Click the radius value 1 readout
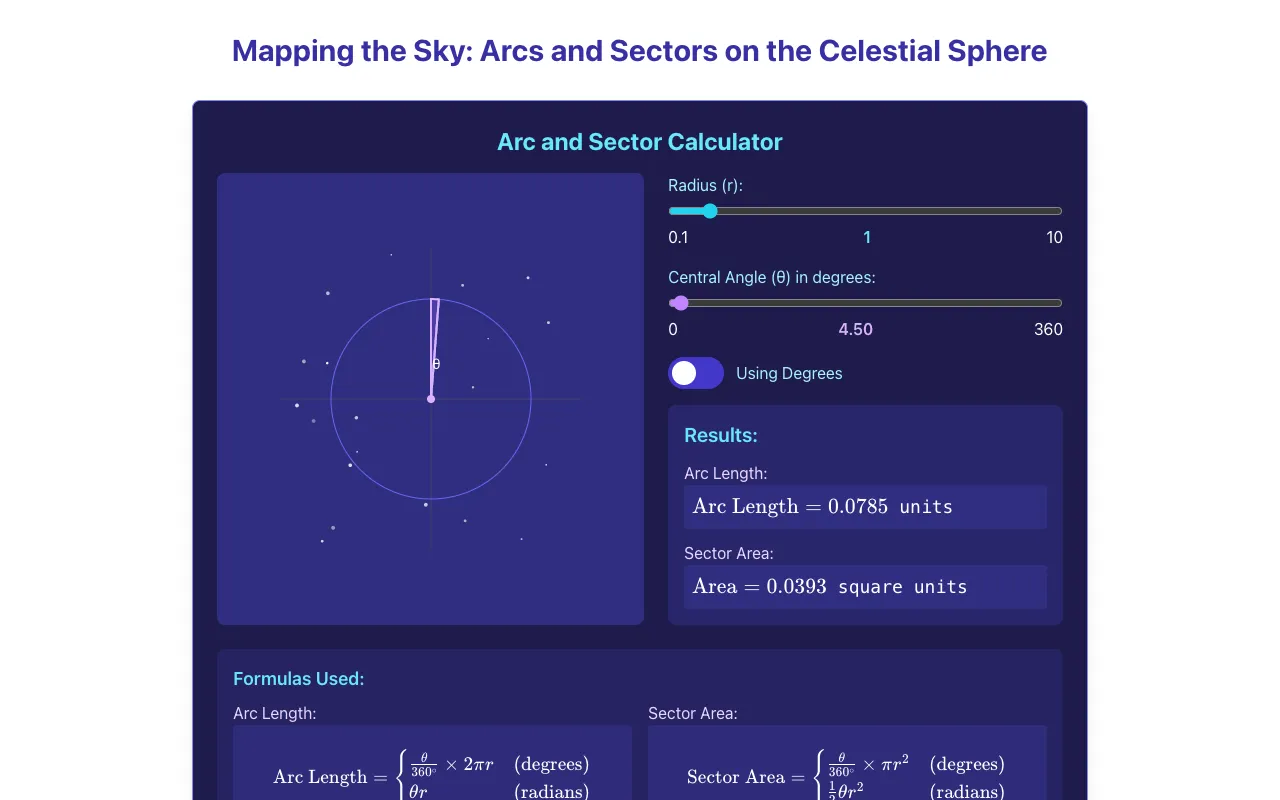This screenshot has height=800, width=1280. click(x=867, y=237)
